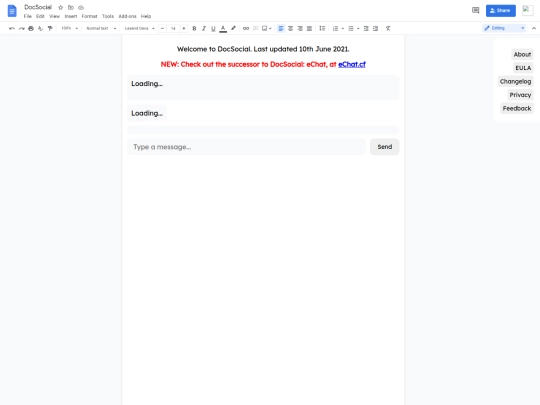540x405 pixels.
Task: Click the Type a message field
Action: pyautogui.click(x=247, y=147)
